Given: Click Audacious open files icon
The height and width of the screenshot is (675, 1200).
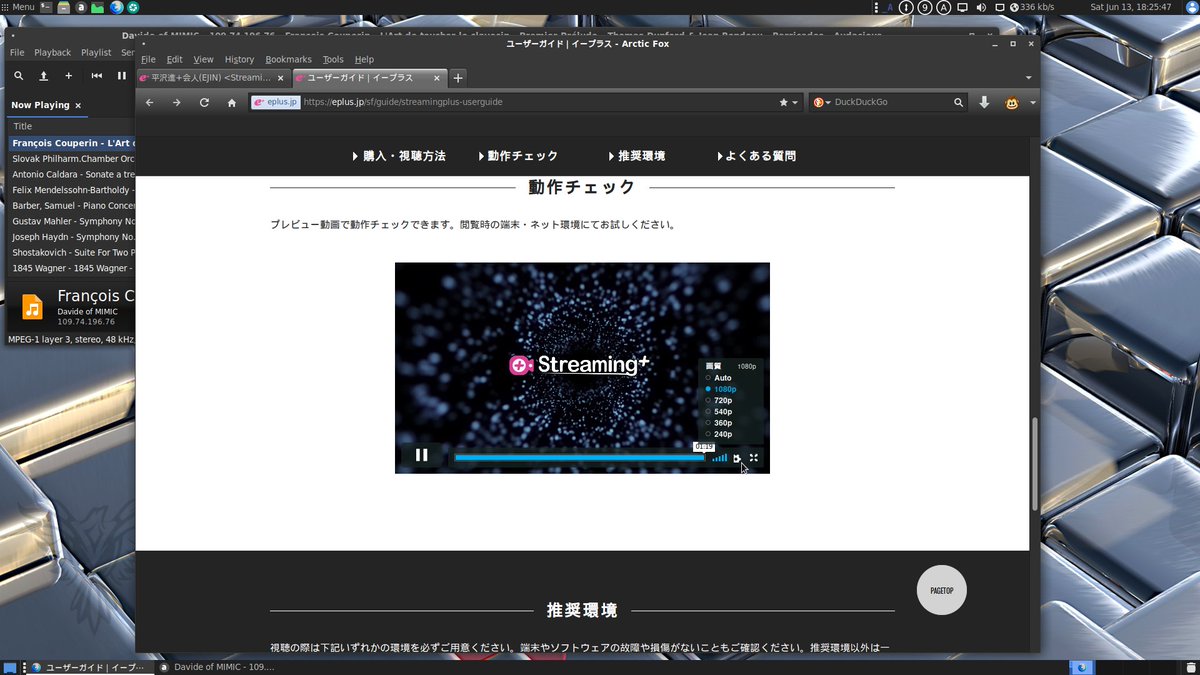Looking at the screenshot, I should (x=43, y=76).
